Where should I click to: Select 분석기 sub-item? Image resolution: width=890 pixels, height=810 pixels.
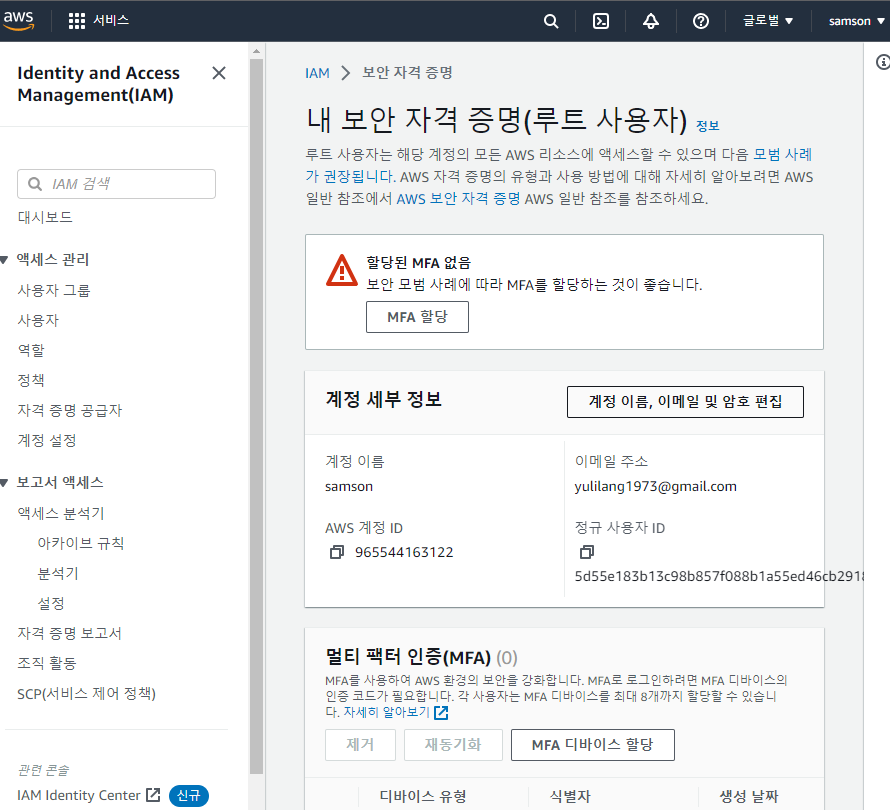(x=58, y=573)
